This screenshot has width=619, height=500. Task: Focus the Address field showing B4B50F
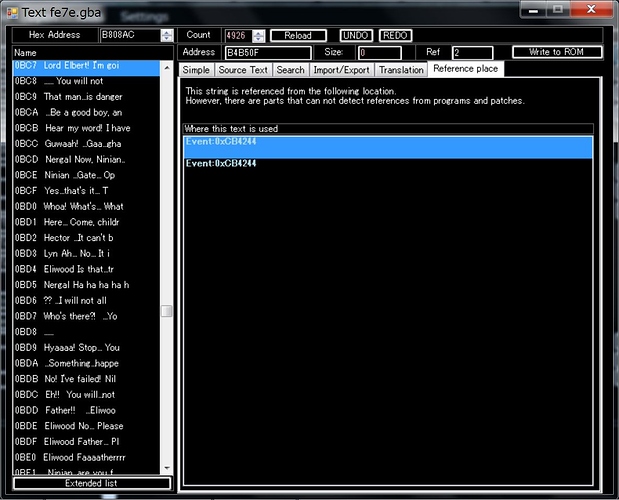point(264,52)
